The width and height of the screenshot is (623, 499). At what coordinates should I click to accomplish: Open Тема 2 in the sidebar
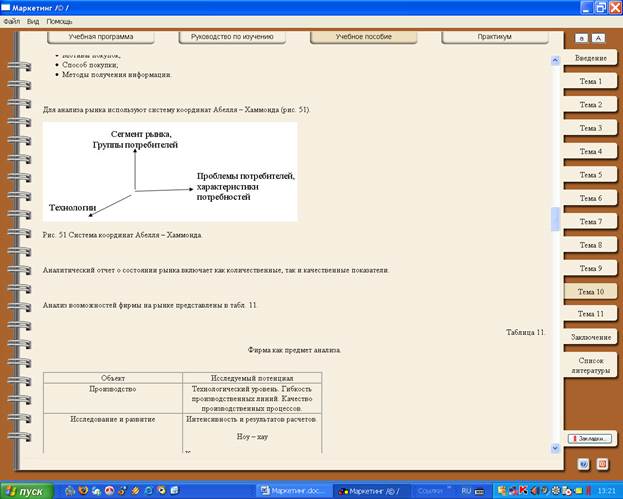point(590,105)
